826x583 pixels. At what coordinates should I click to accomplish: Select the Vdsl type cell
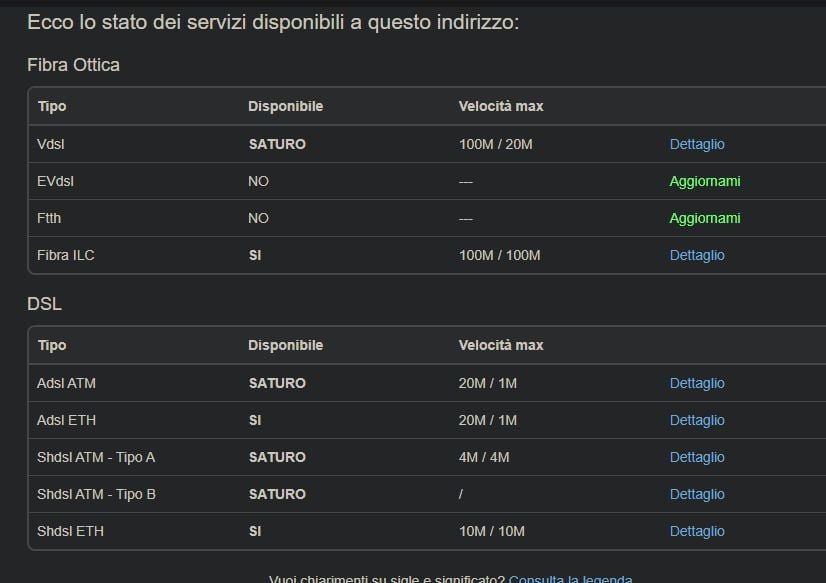pyautogui.click(x=51, y=144)
